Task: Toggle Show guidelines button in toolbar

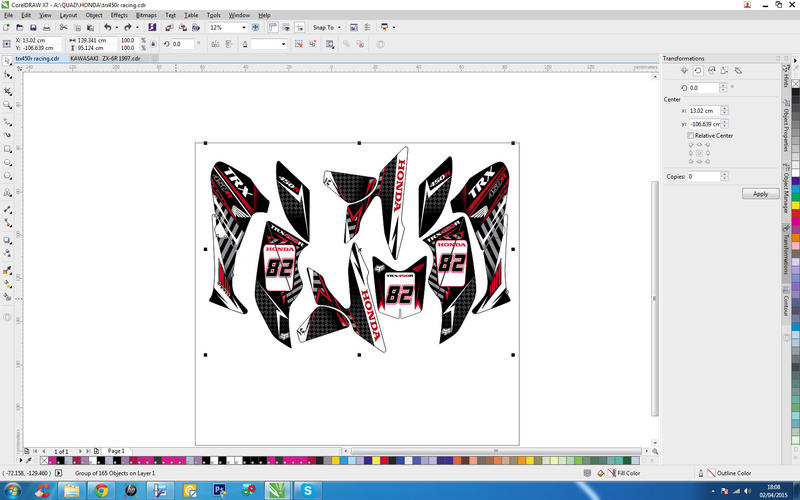Action: (x=299, y=28)
